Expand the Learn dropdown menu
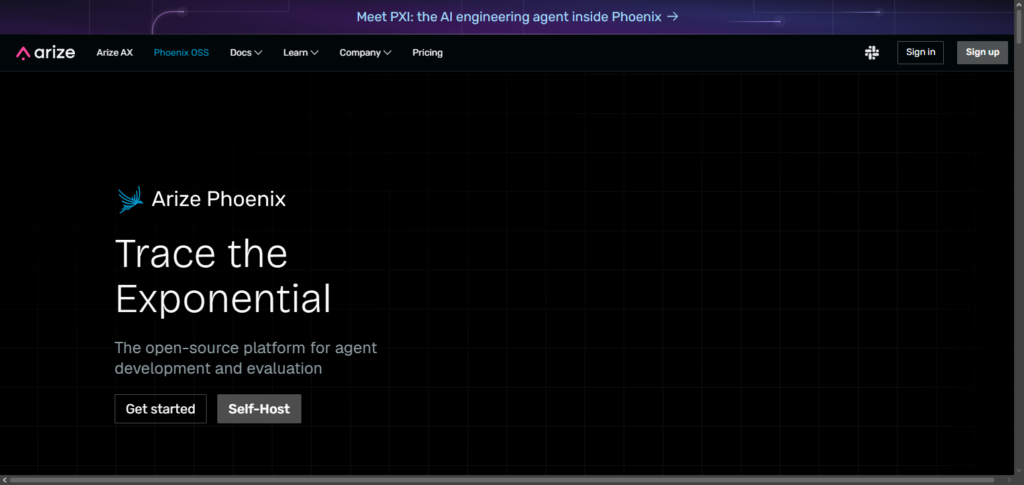Image resolution: width=1024 pixels, height=485 pixels. click(x=300, y=53)
